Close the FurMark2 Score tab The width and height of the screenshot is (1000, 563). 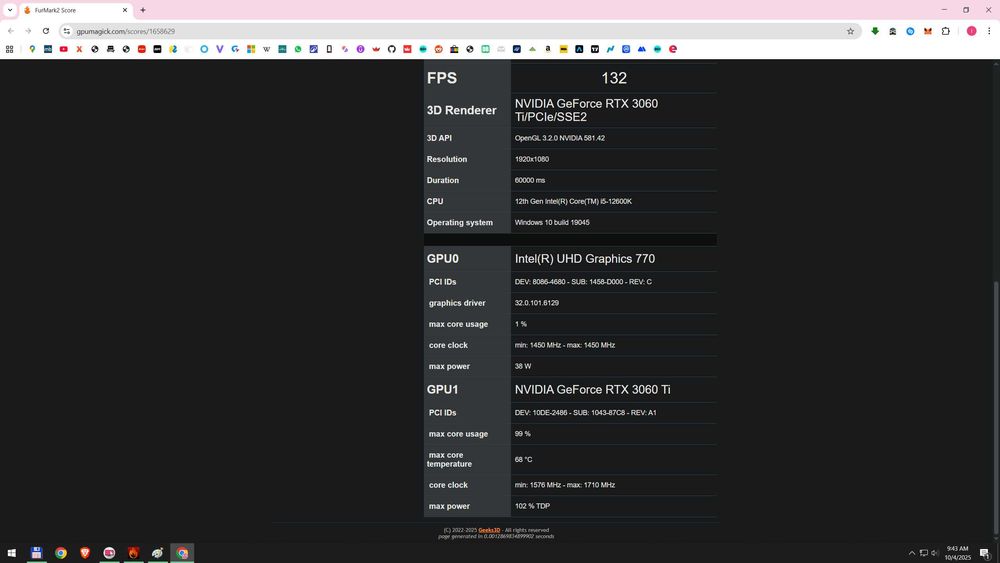coord(125,10)
